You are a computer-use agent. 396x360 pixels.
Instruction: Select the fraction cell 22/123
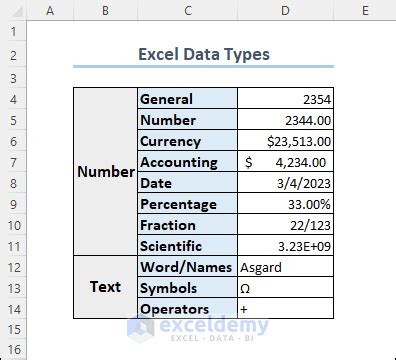click(x=286, y=225)
